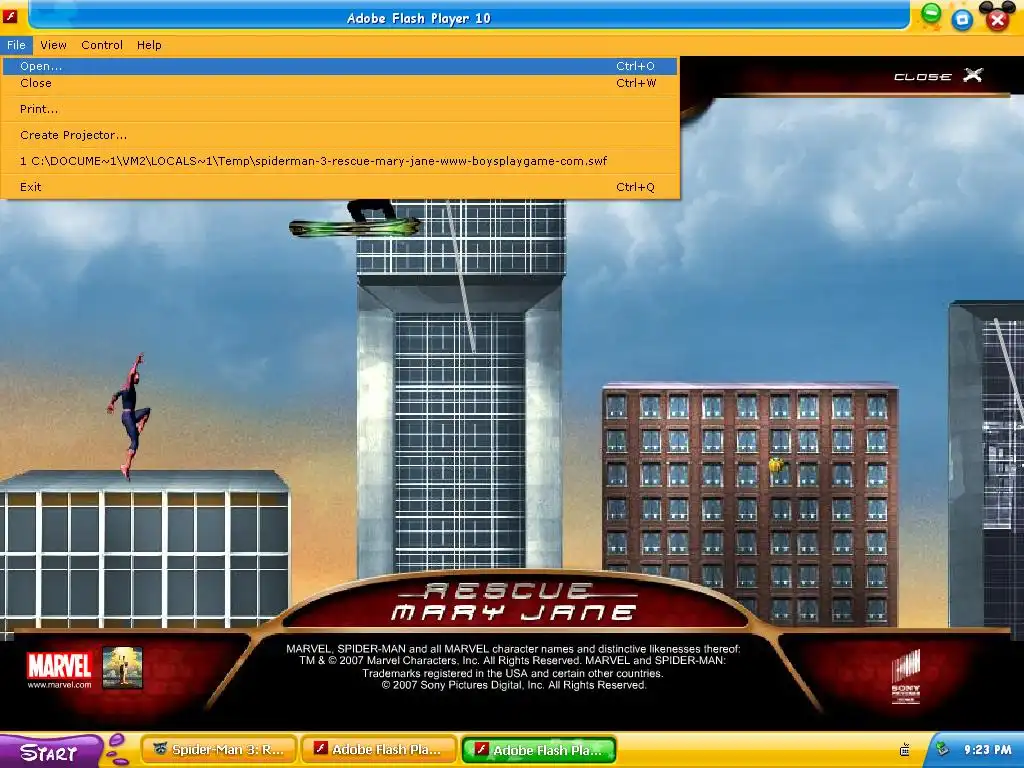The width and height of the screenshot is (1024, 768).
Task: Choose Create Projector... option
Action: pyautogui.click(x=340, y=135)
